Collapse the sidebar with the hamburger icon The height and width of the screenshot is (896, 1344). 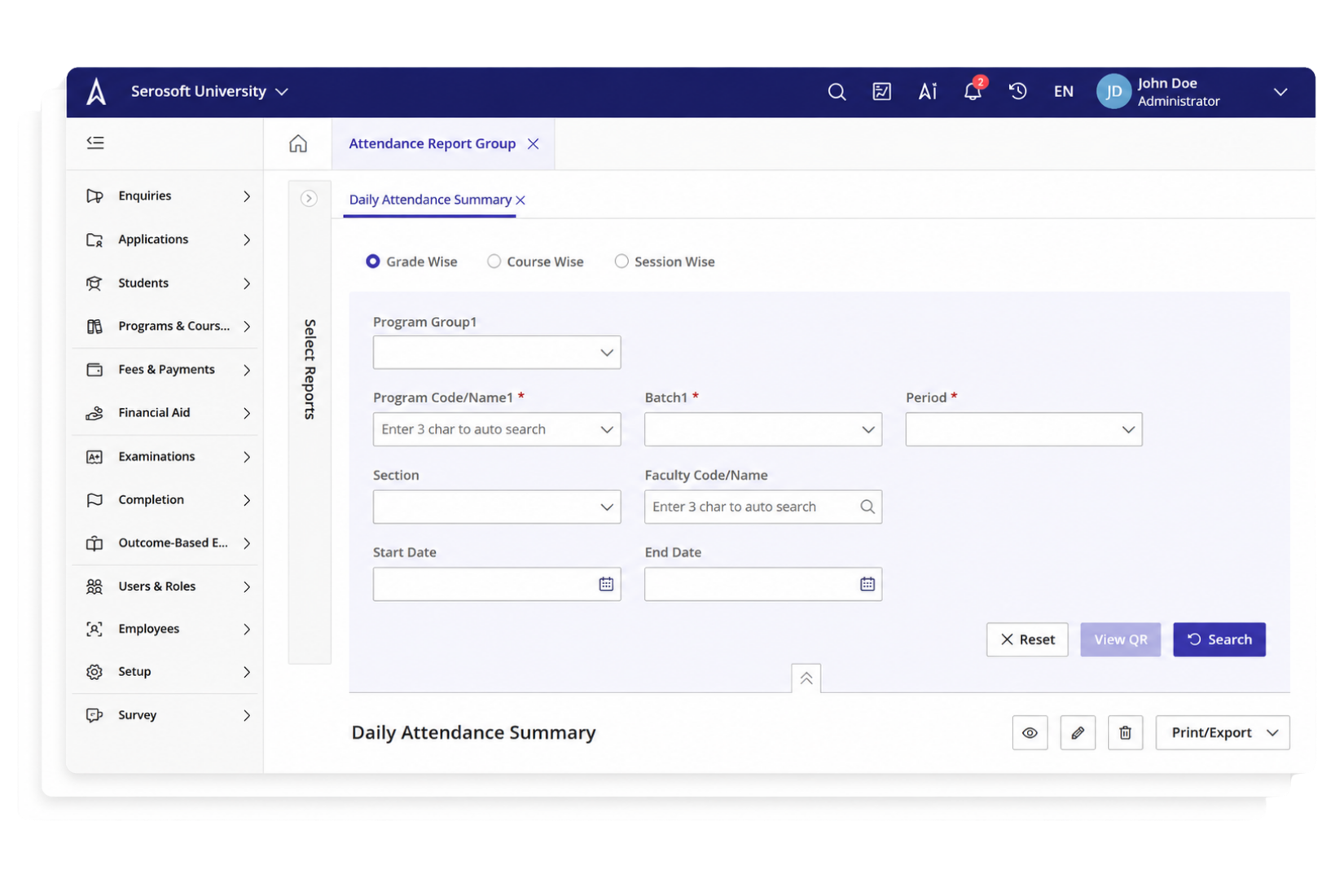(95, 143)
